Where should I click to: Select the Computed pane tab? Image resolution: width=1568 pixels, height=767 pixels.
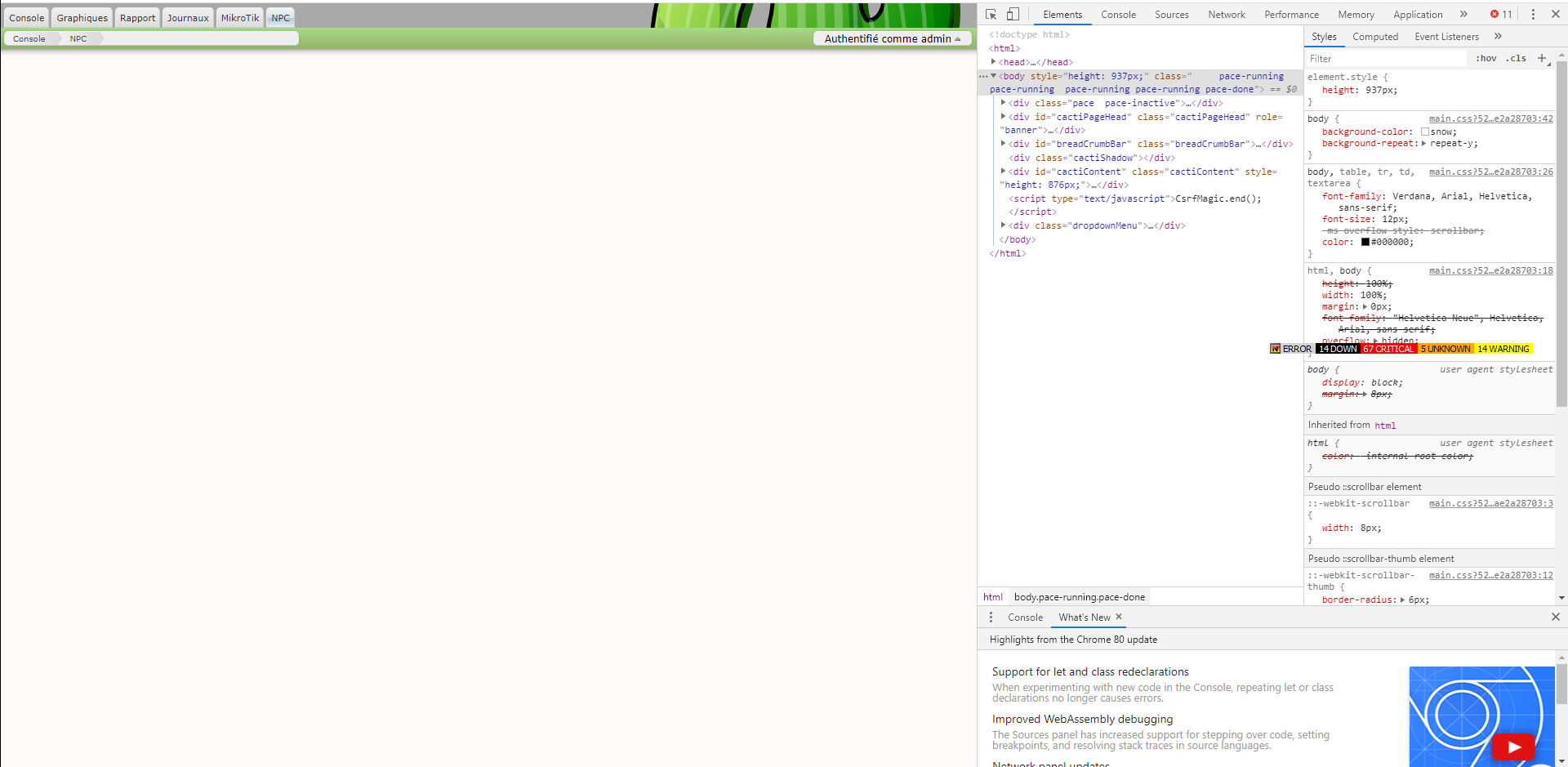(1375, 37)
